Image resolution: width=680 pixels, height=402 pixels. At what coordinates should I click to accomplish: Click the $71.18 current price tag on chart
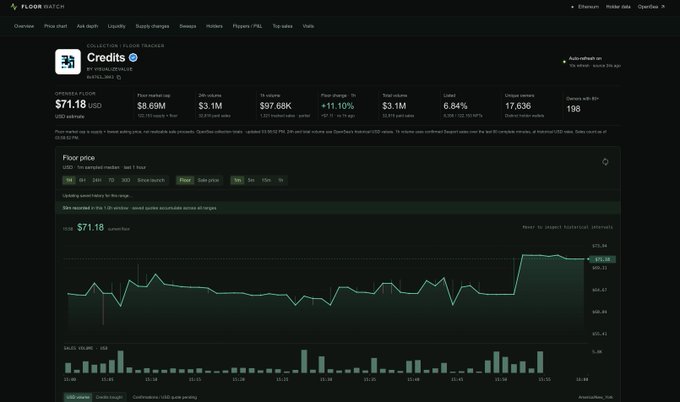click(x=603, y=259)
